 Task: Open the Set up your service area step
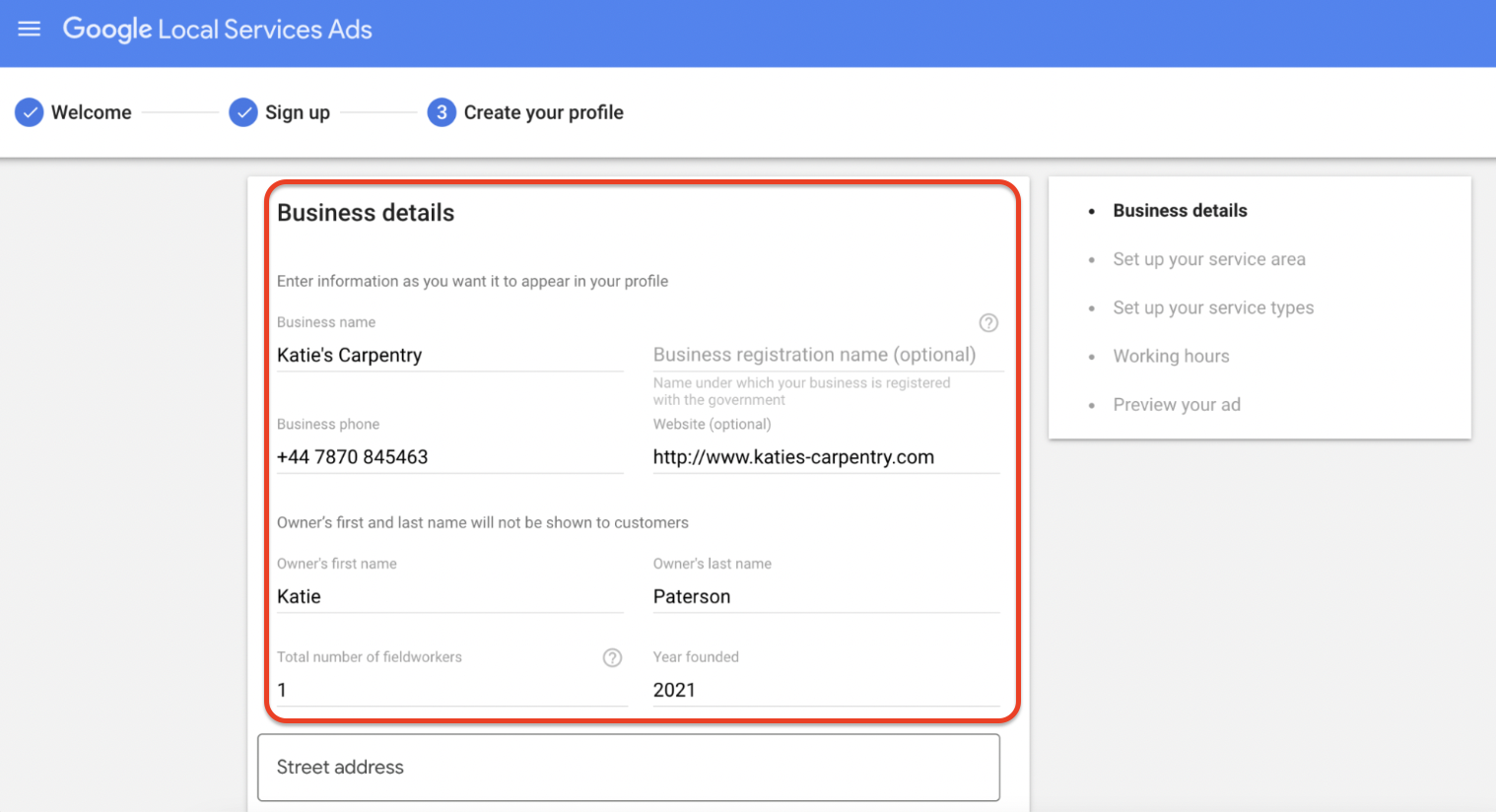(1209, 259)
